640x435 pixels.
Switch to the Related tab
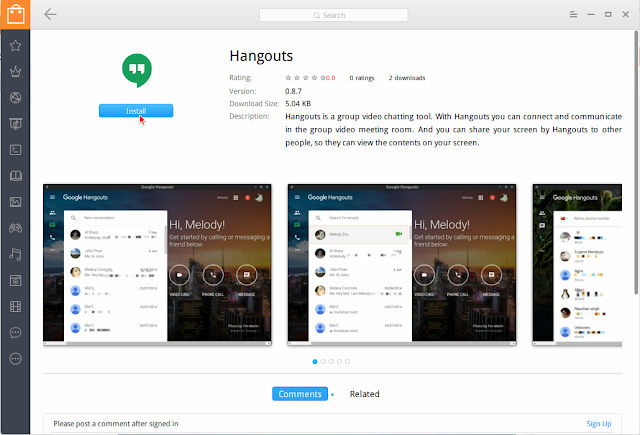[x=364, y=394]
